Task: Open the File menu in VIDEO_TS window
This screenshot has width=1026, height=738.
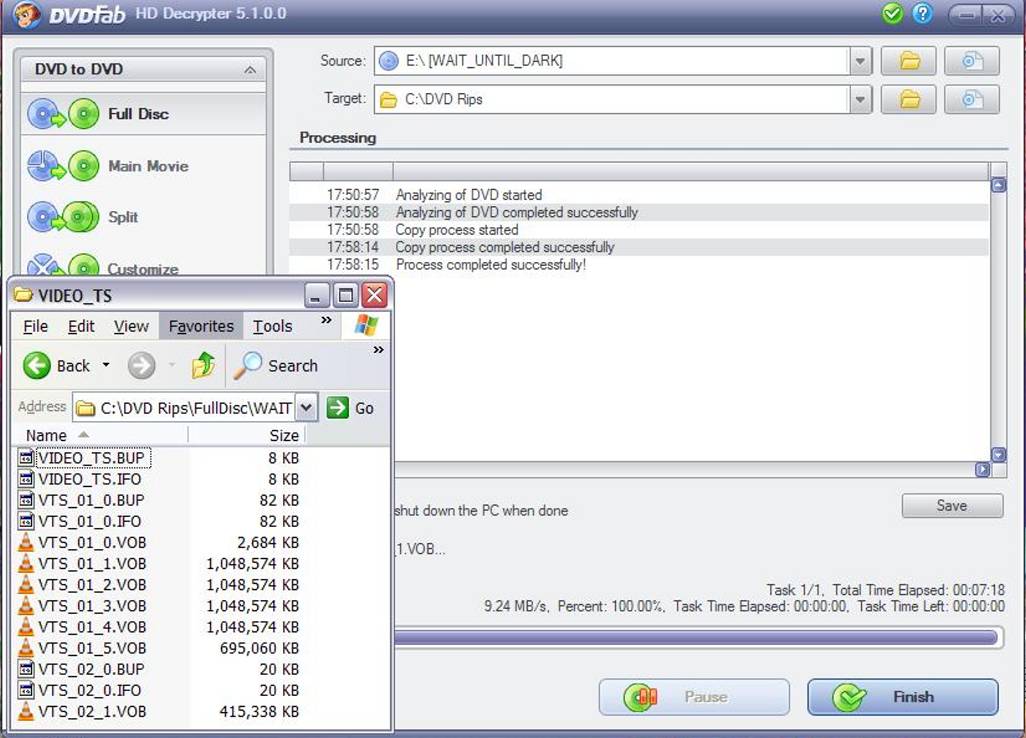Action: 35,326
